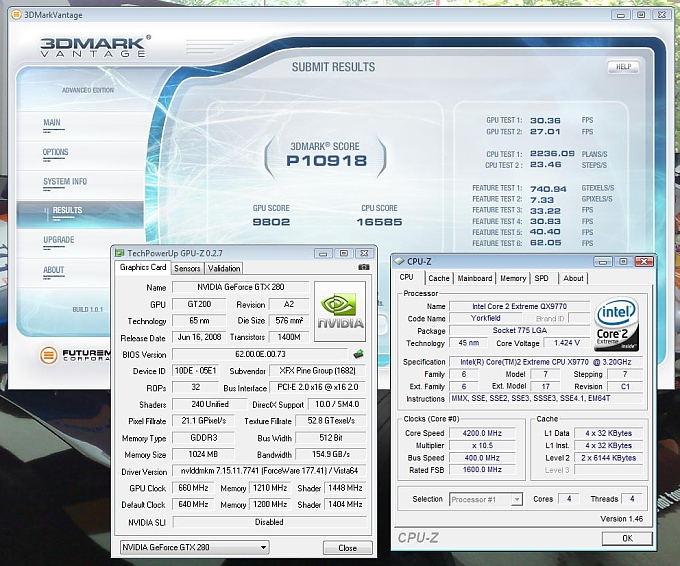Viewport: 680px width, 566px height.
Task: Open the Mainboard tab in CPU-Z
Action: point(474,278)
